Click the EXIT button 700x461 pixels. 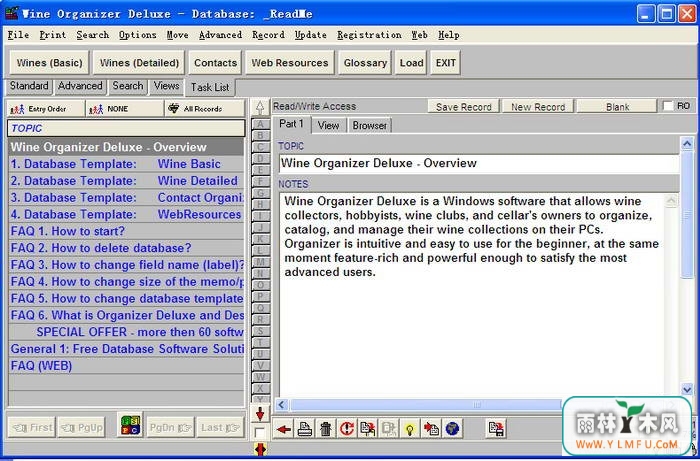446,62
